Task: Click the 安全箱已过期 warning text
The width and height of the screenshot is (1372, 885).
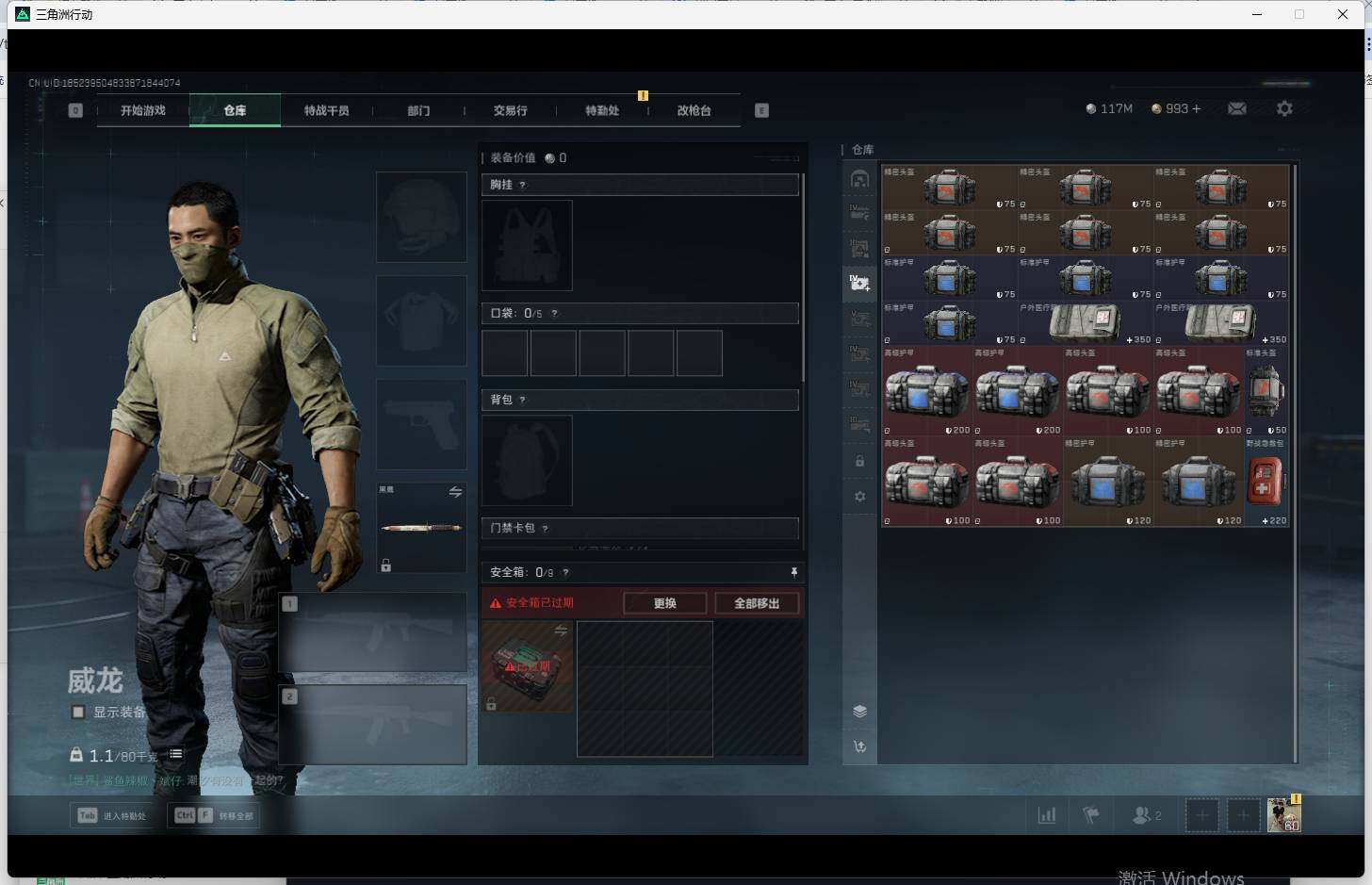Action: click(539, 603)
